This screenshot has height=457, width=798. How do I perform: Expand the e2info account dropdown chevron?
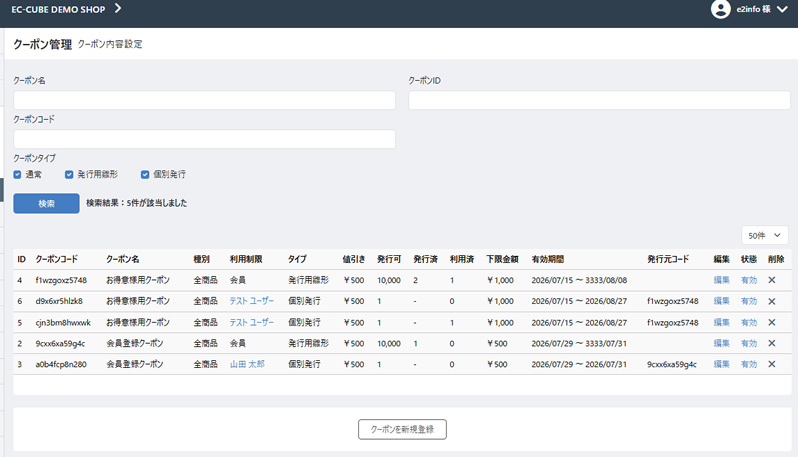(x=782, y=9)
